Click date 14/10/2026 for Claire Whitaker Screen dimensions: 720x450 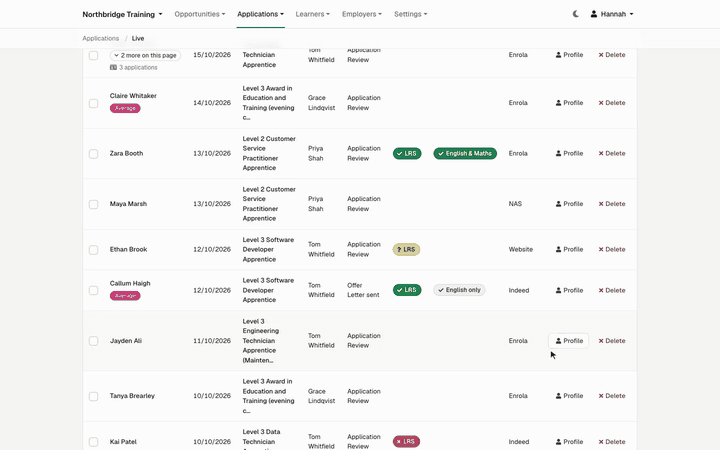212,103
